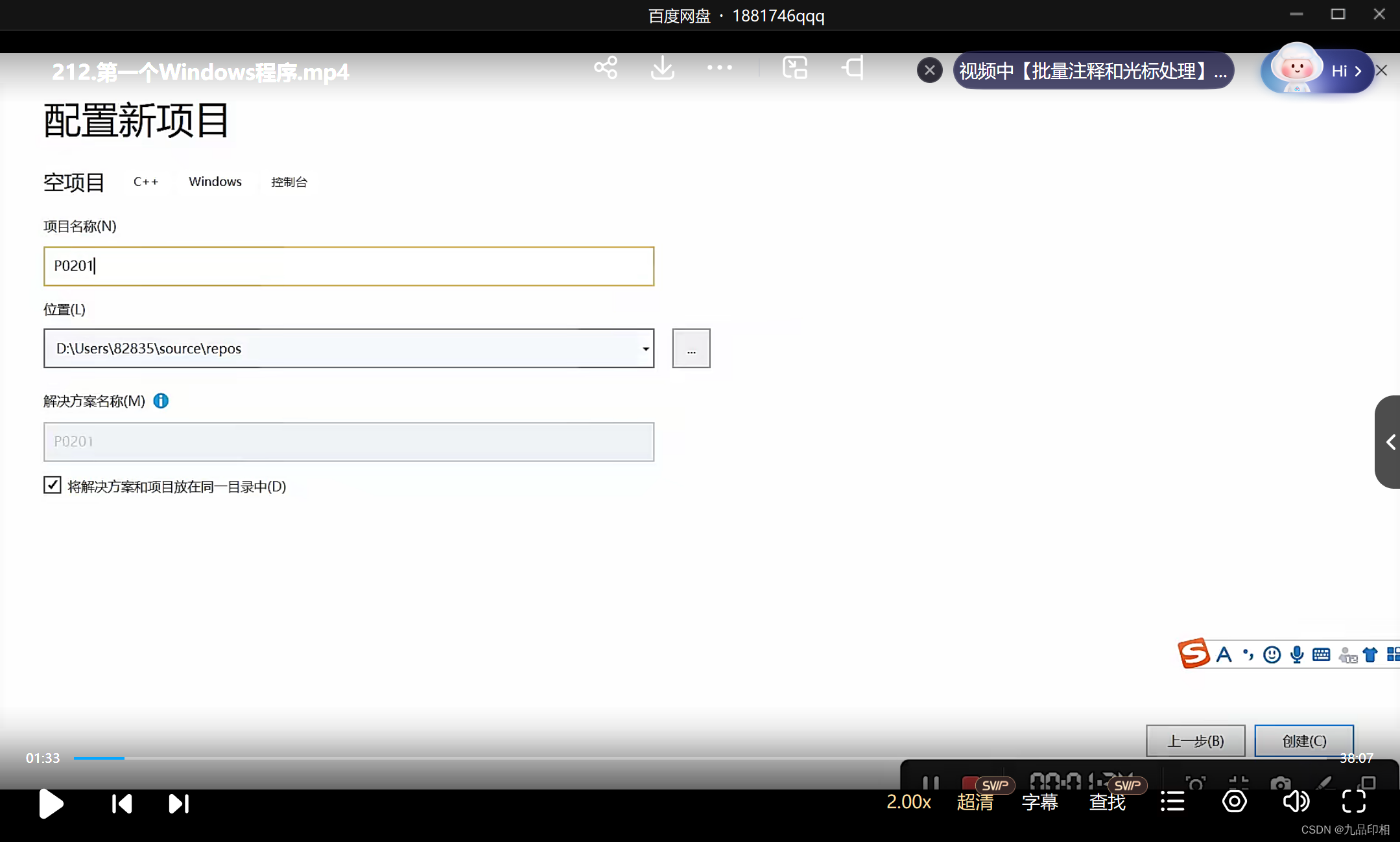Open the 2.00x playback speed selector
1400x842 pixels.
click(x=908, y=802)
